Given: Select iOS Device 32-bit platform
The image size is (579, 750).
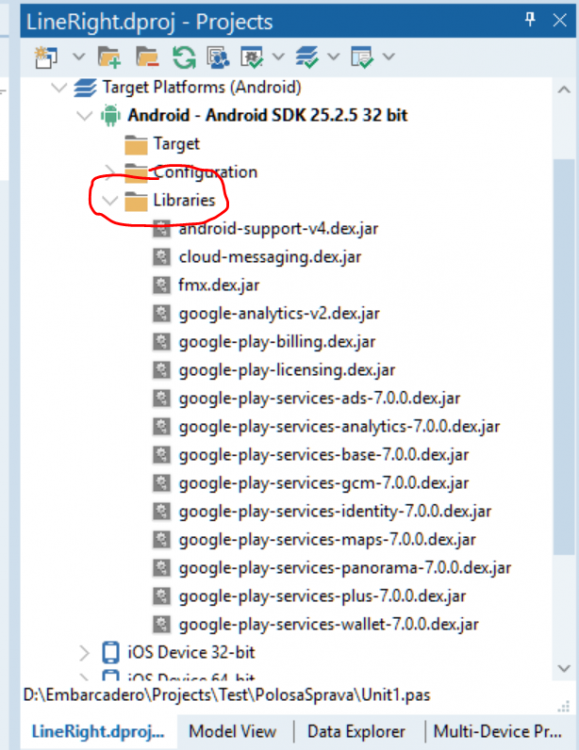Looking at the screenshot, I should point(191,652).
